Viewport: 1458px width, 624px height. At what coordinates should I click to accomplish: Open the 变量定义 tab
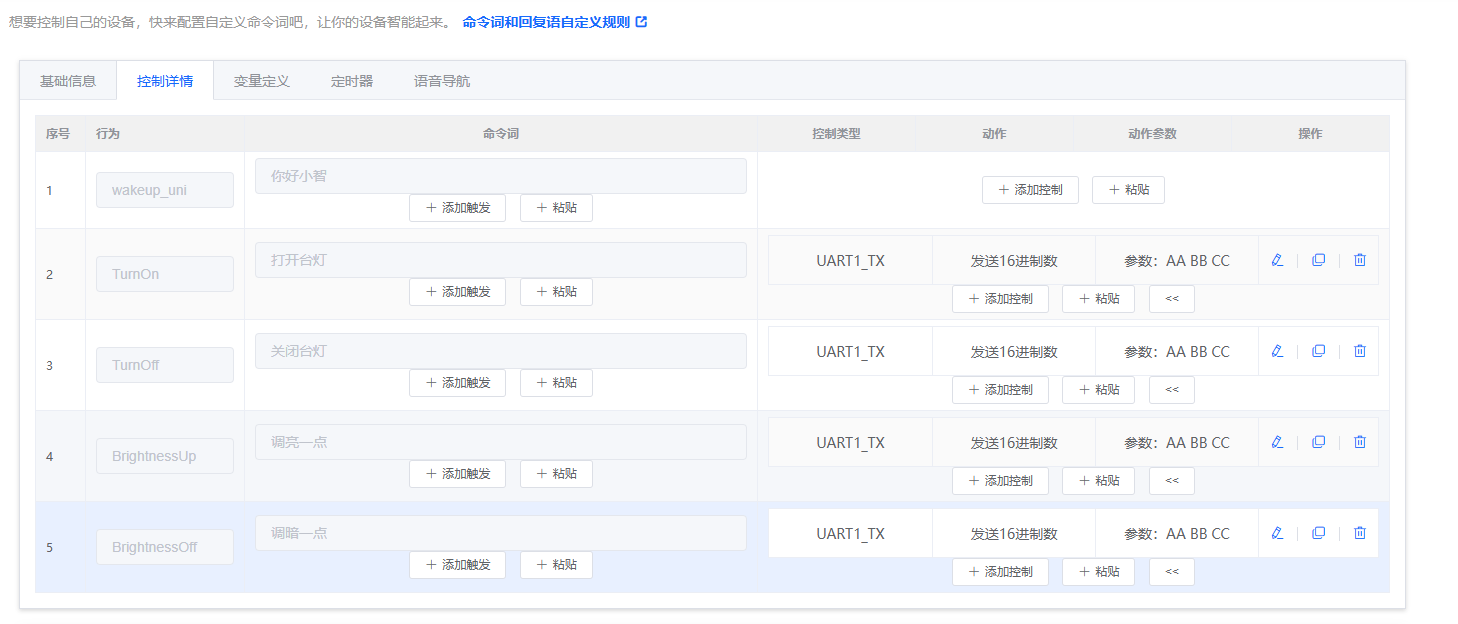[262, 81]
